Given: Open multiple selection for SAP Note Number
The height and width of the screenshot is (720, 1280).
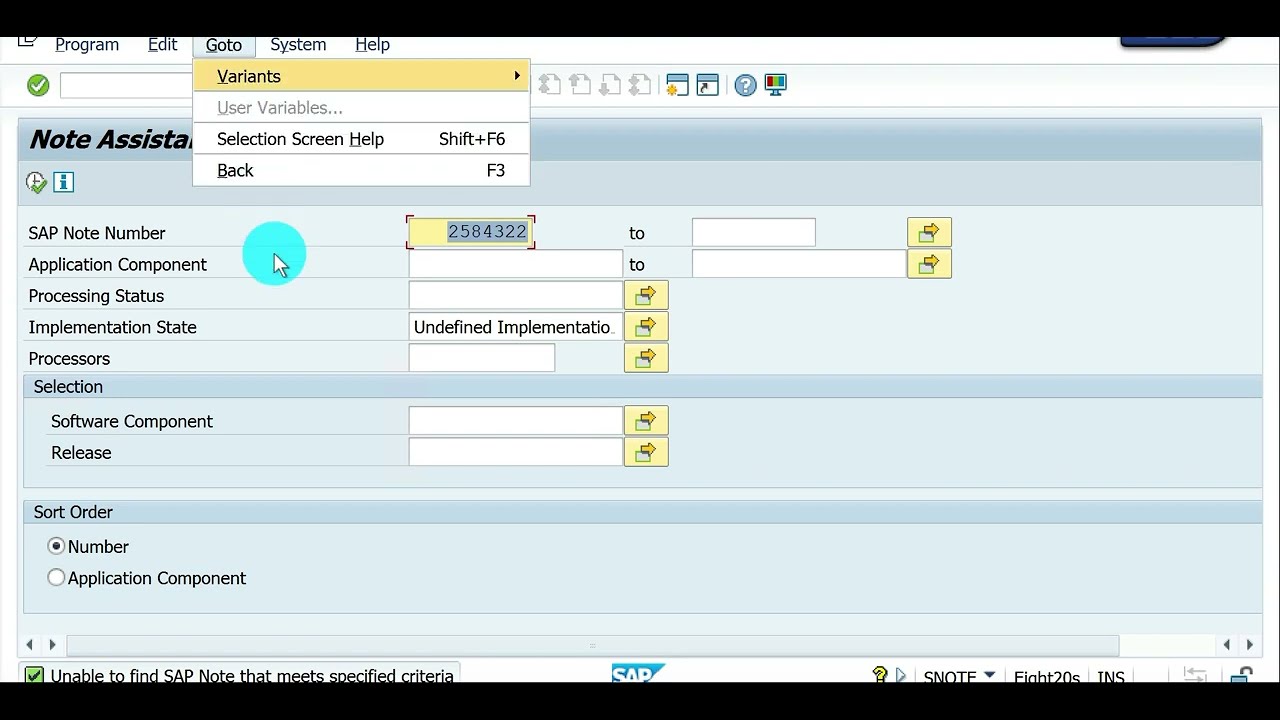Looking at the screenshot, I should pyautogui.click(x=929, y=232).
